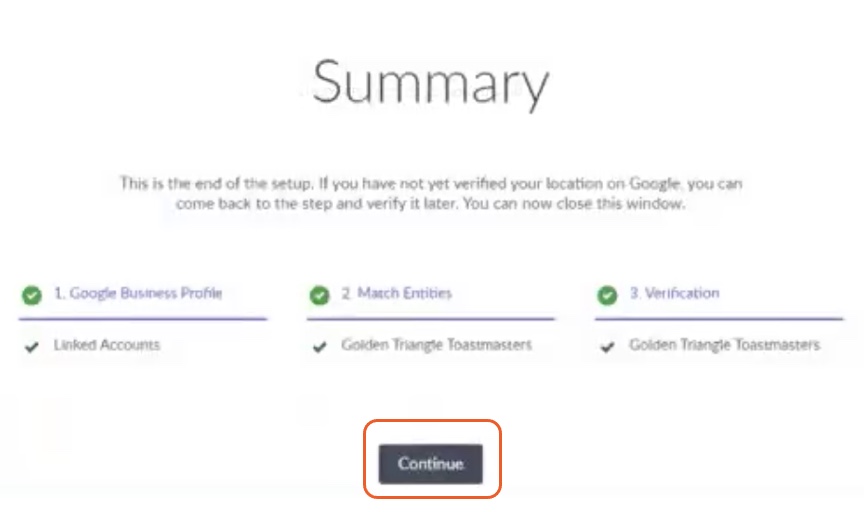Open step 1. Google Business Profile
The height and width of the screenshot is (512, 864).
pyautogui.click(x=138, y=293)
